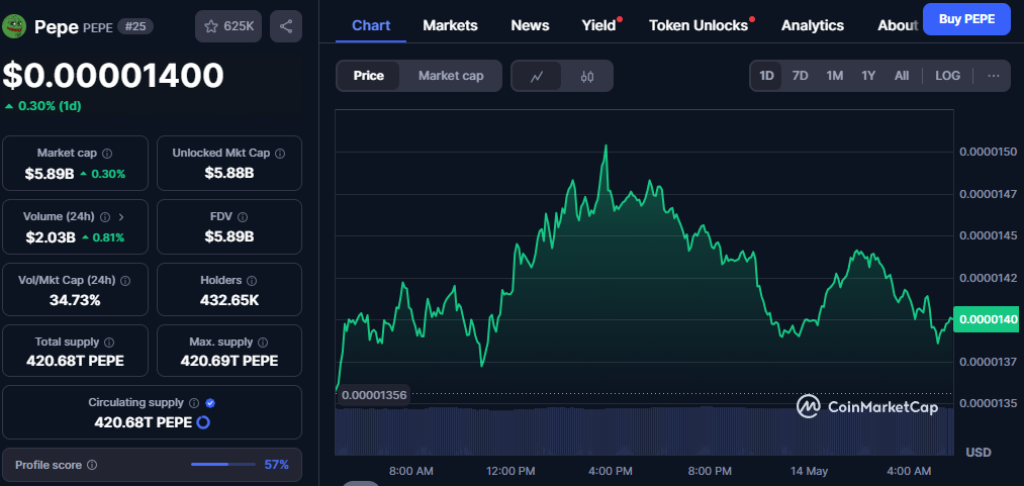Click the circulating supply ring progress icon
The height and width of the screenshot is (486, 1024).
click(203, 423)
